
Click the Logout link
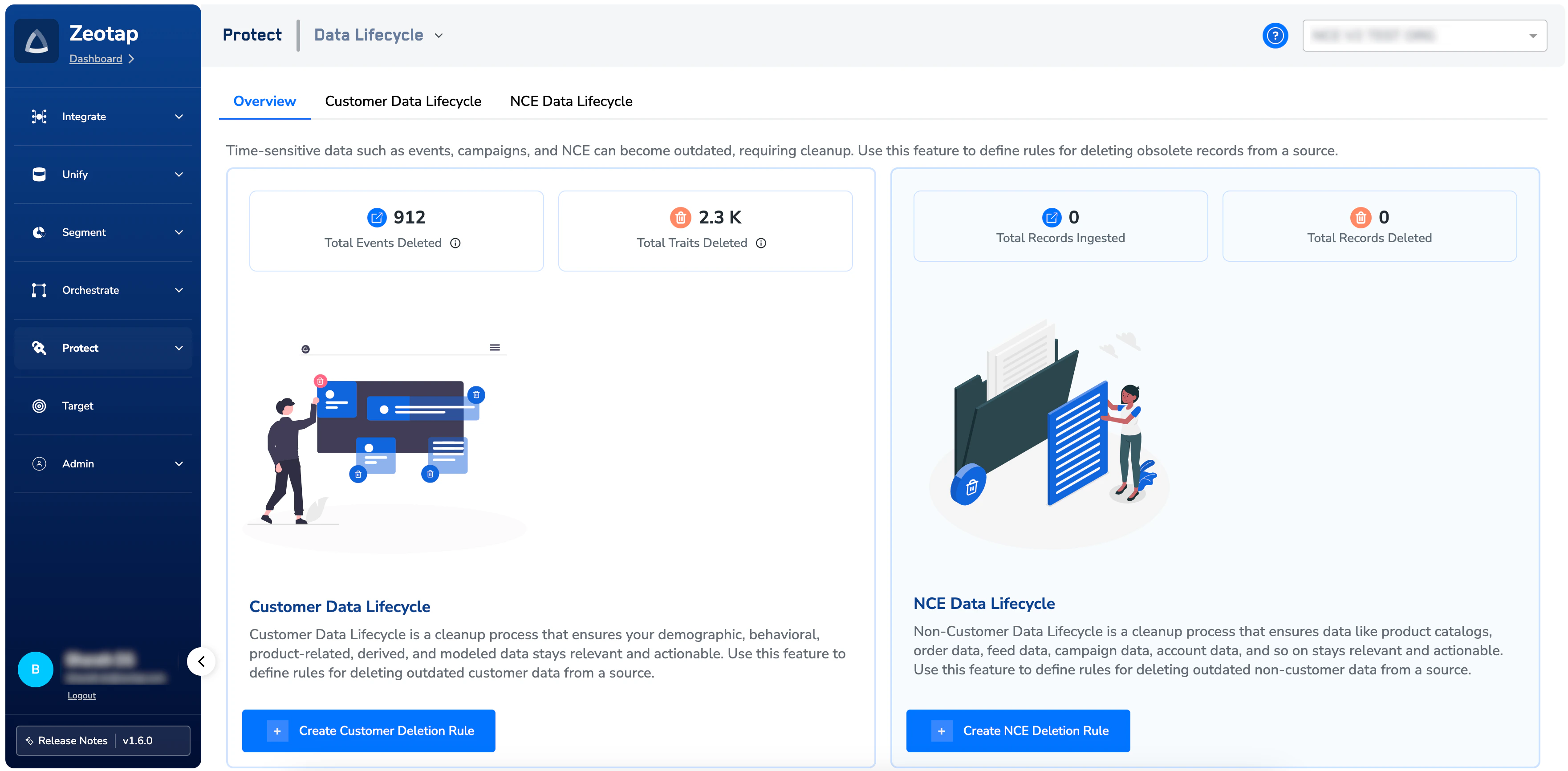coord(81,695)
